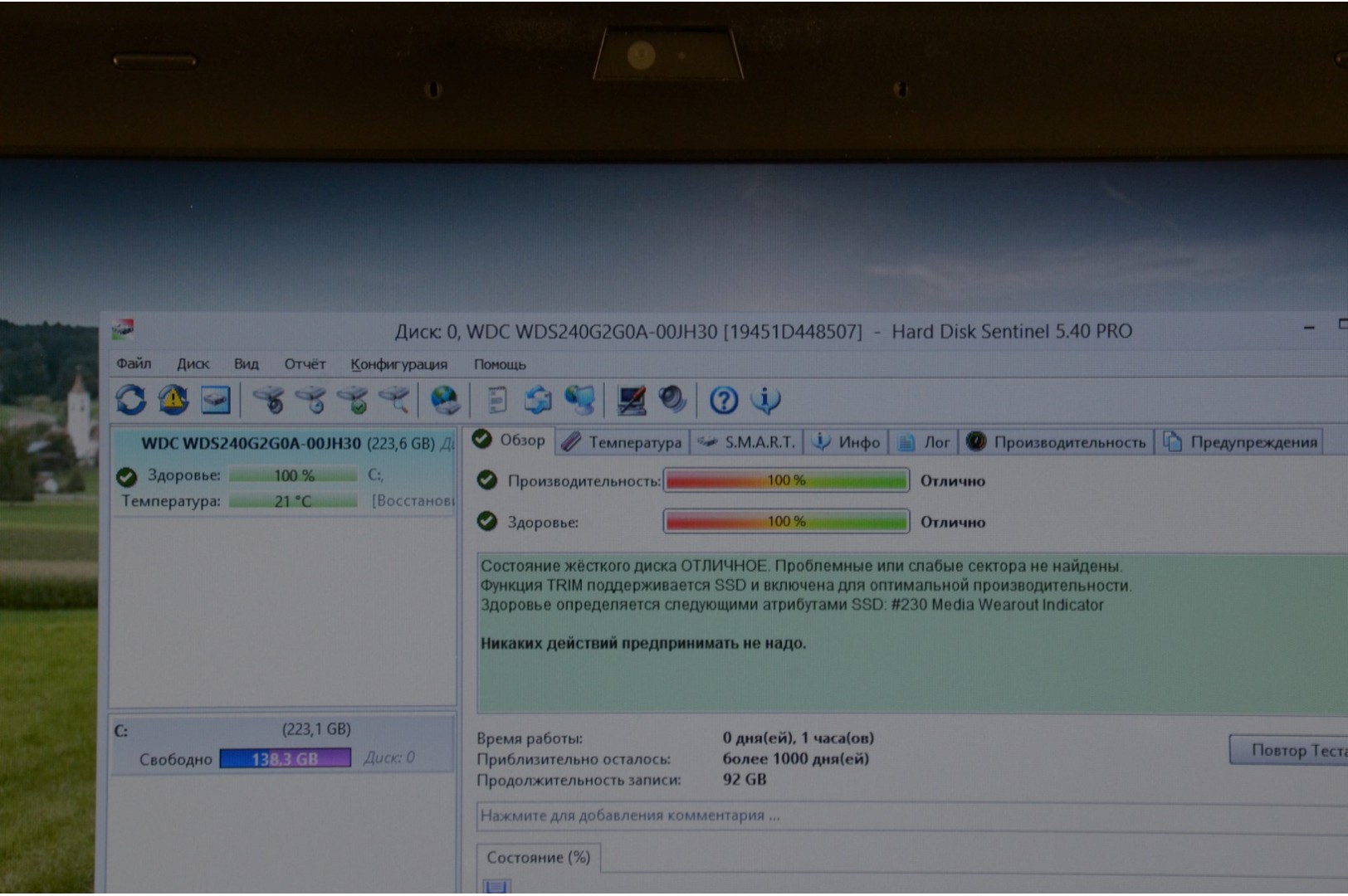
Task: Open the Файл menu
Action: 134,363
